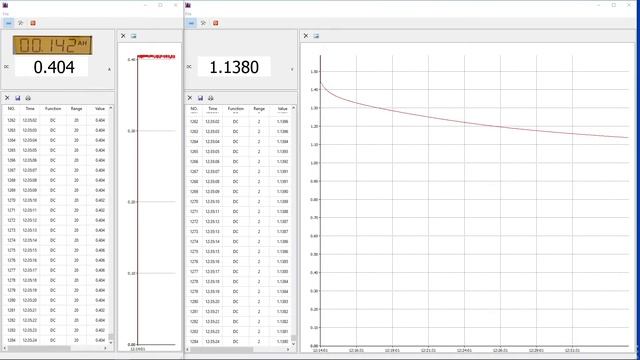Sort left table by Time column header
This screenshot has width=640, height=360.
(x=30, y=109)
